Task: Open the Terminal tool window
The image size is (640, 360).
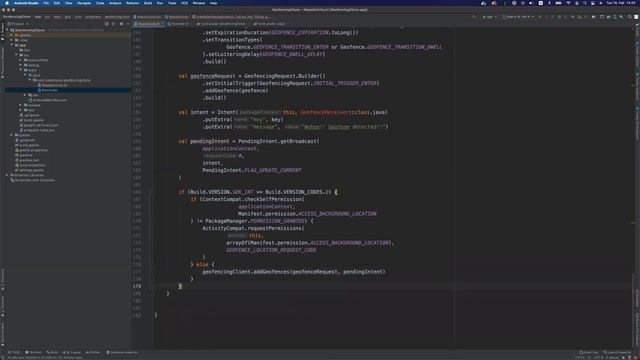Action: tap(33, 352)
